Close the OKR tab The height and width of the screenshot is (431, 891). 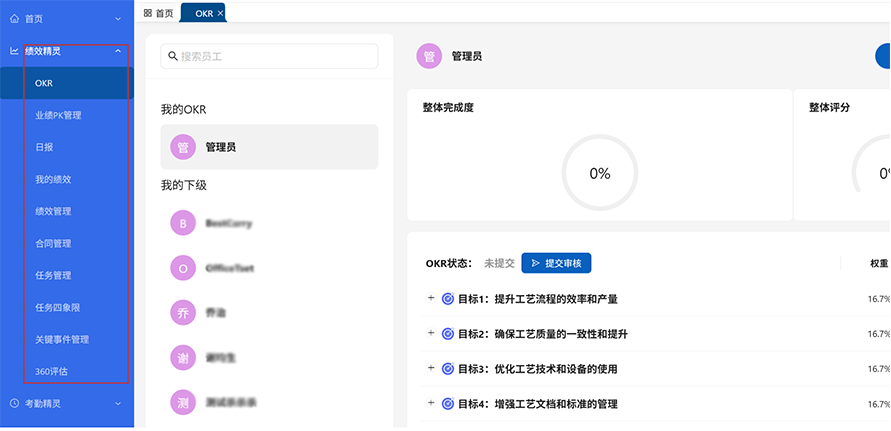pos(220,13)
